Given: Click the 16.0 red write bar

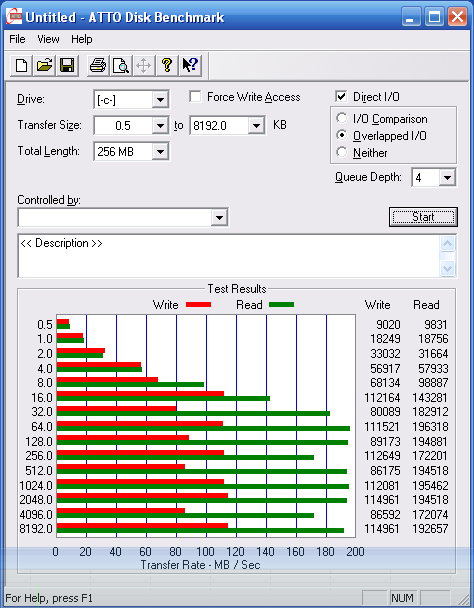Looking at the screenshot, I should pyautogui.click(x=140, y=394).
